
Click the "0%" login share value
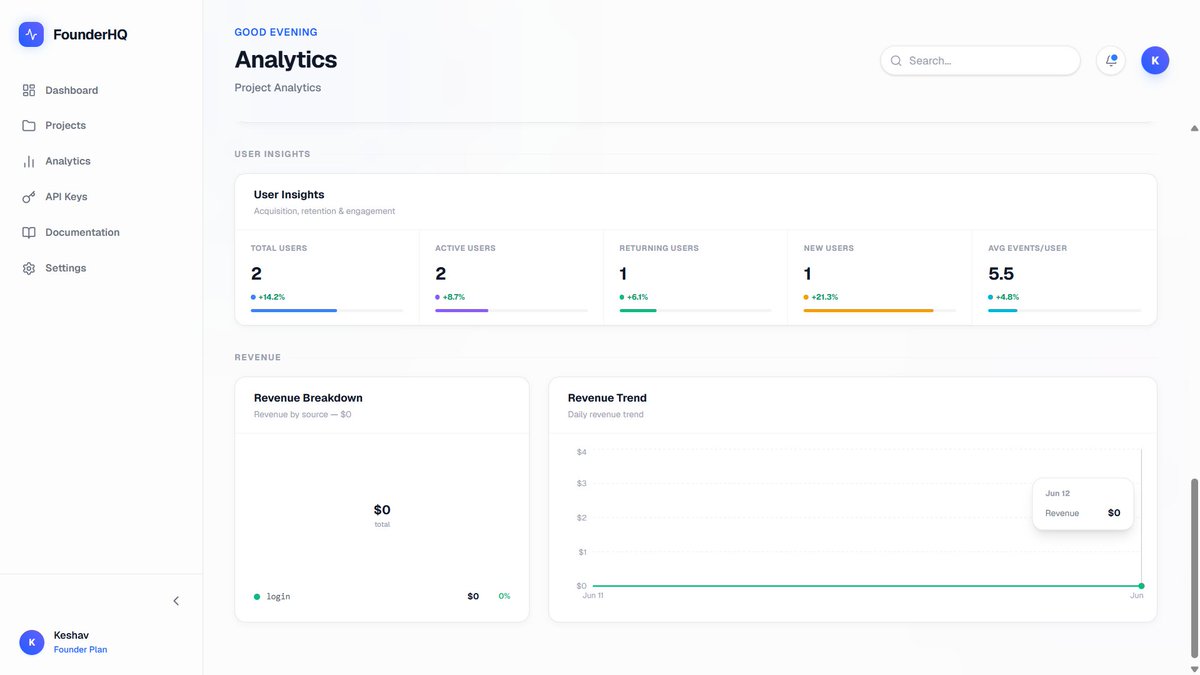point(505,597)
